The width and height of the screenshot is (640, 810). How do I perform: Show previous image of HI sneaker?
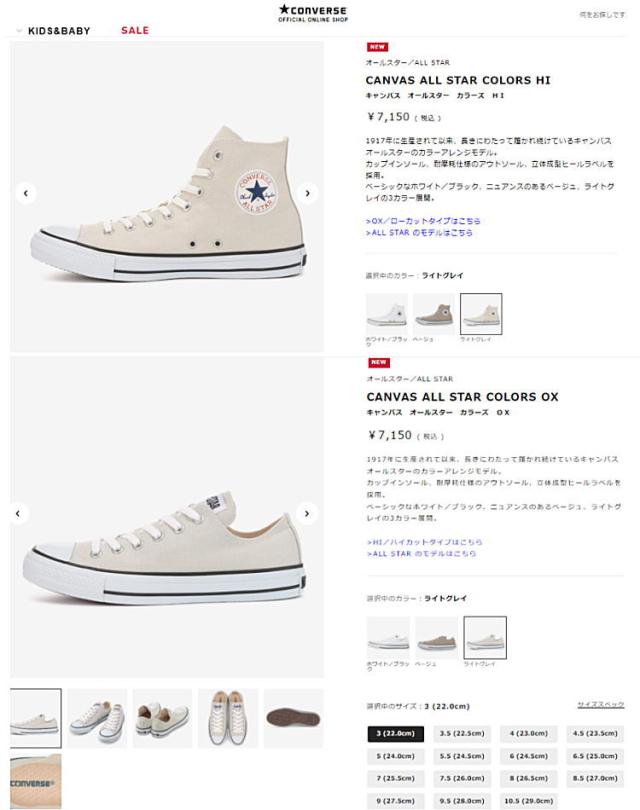click(26, 193)
